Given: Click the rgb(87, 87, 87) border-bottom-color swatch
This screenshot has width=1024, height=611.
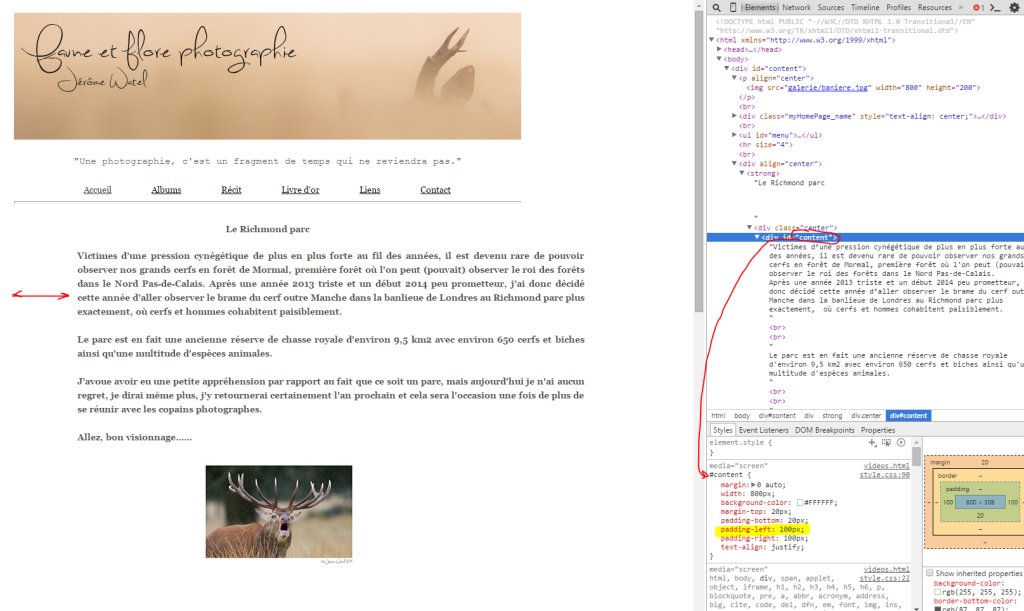Looking at the screenshot, I should 938,609.
